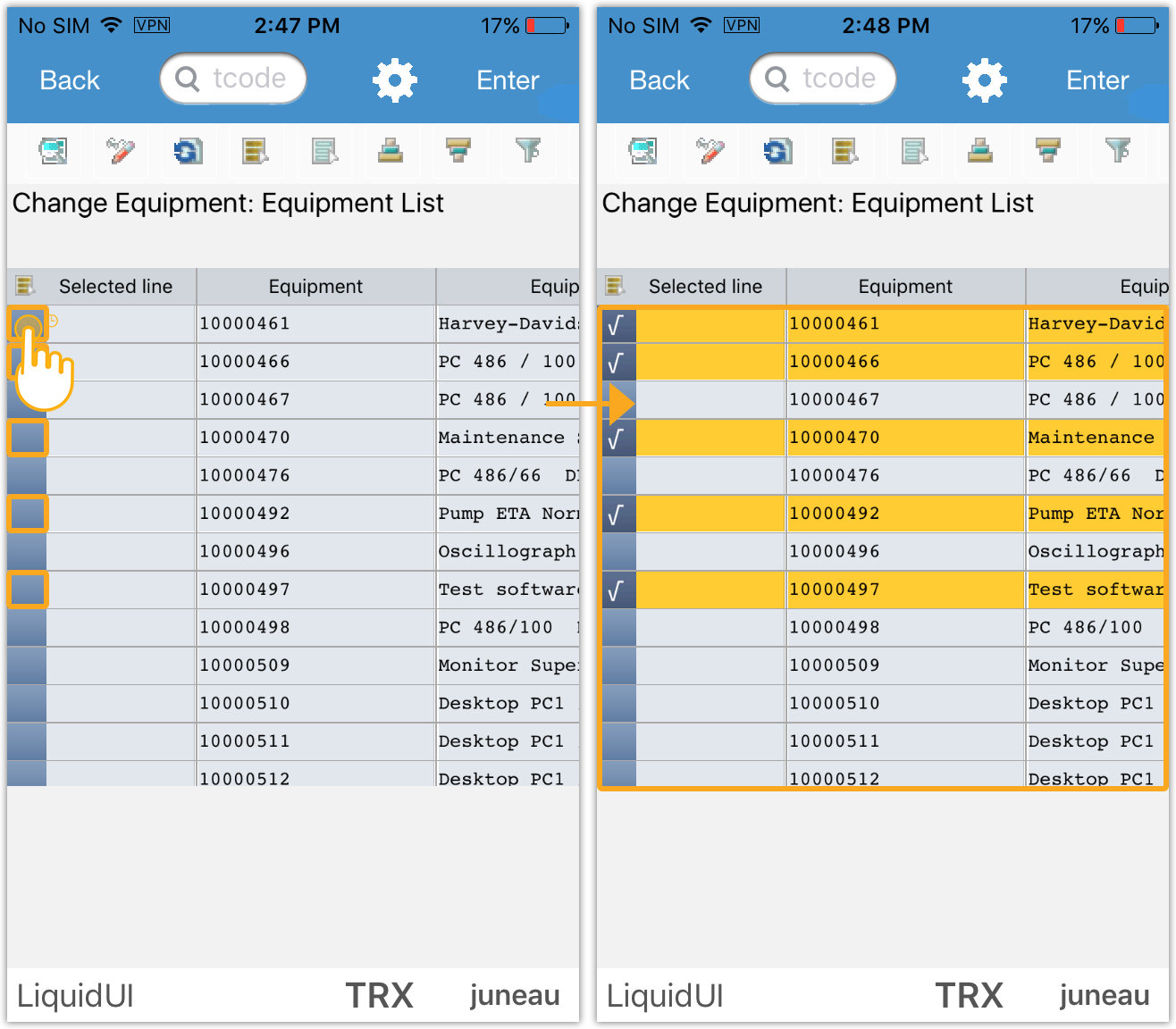The height and width of the screenshot is (1029, 1176).
Task: Tap the Back button on the 2:48 PM screen
Action: point(659,80)
